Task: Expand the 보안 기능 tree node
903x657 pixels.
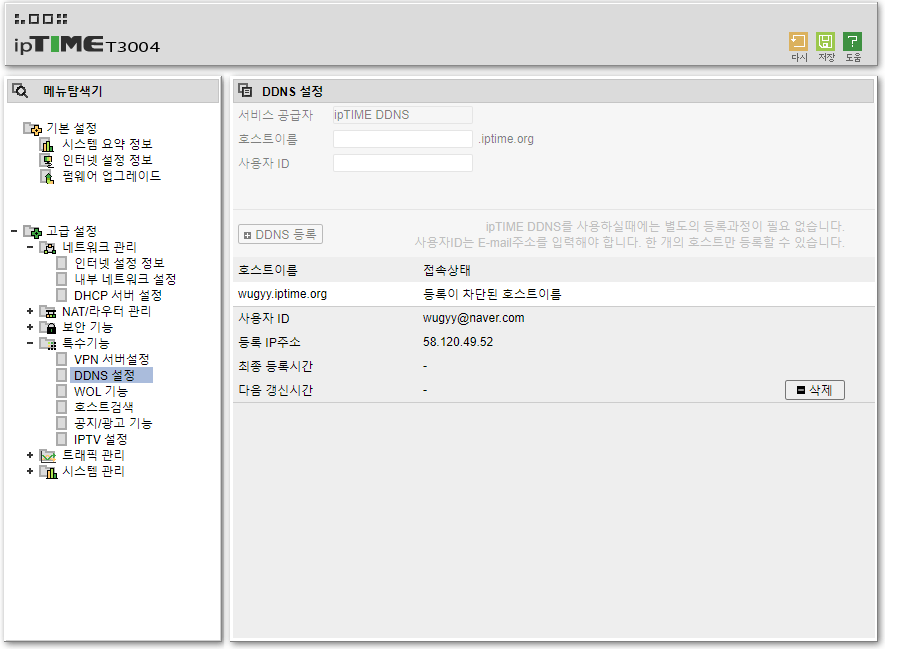Action: [x=30, y=327]
